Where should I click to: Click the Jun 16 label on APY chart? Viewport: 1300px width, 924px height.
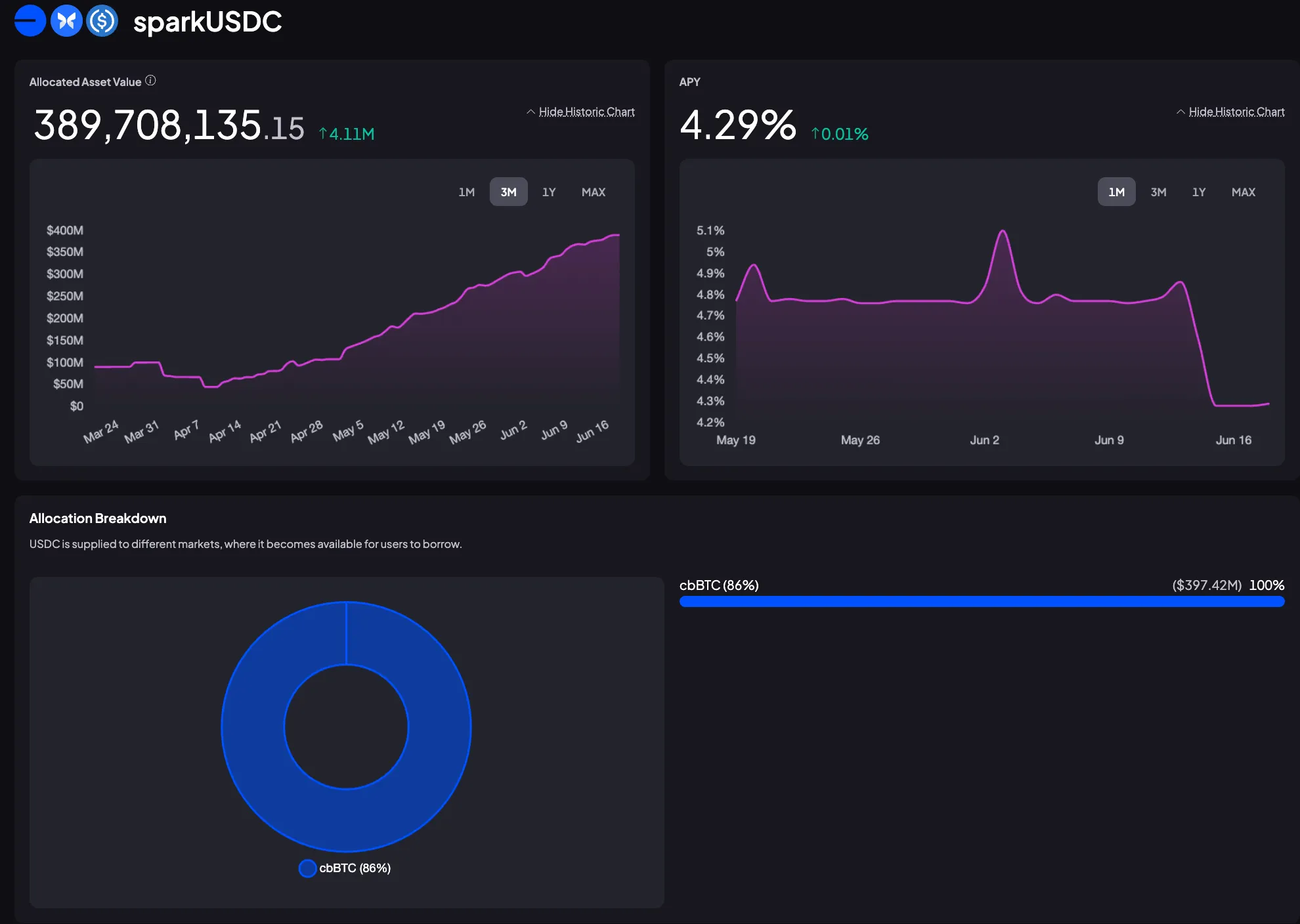pyautogui.click(x=1233, y=440)
